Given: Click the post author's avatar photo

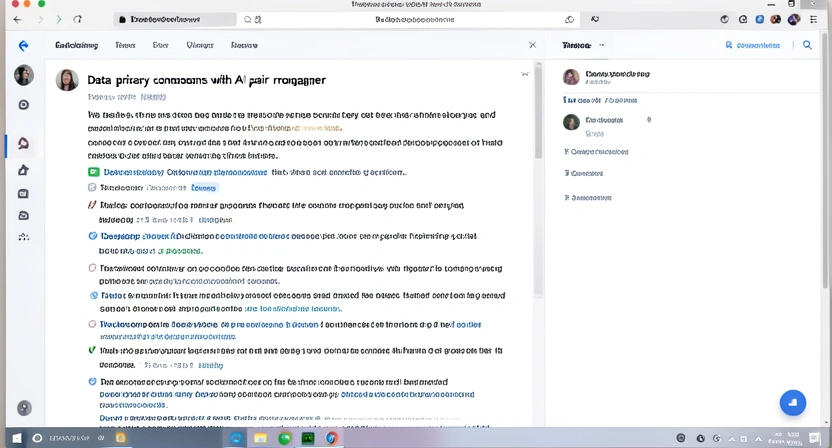Looking at the screenshot, I should (67, 80).
